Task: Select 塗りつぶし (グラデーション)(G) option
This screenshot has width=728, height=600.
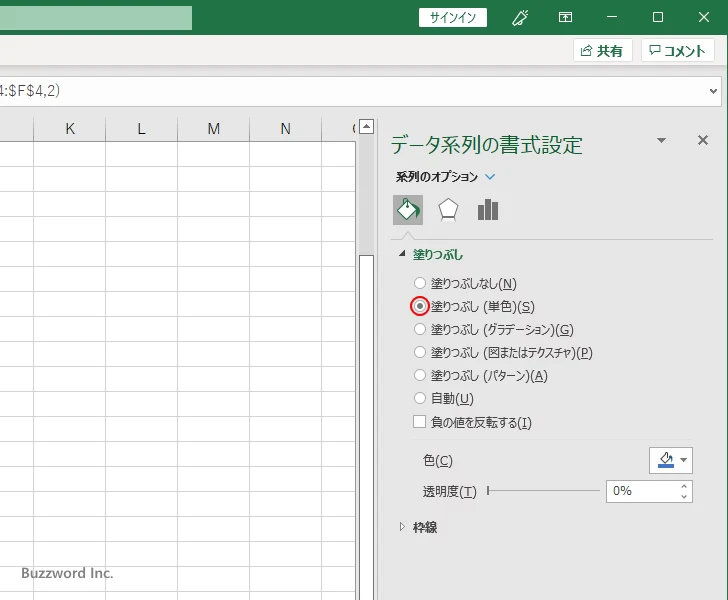Action: click(420, 329)
